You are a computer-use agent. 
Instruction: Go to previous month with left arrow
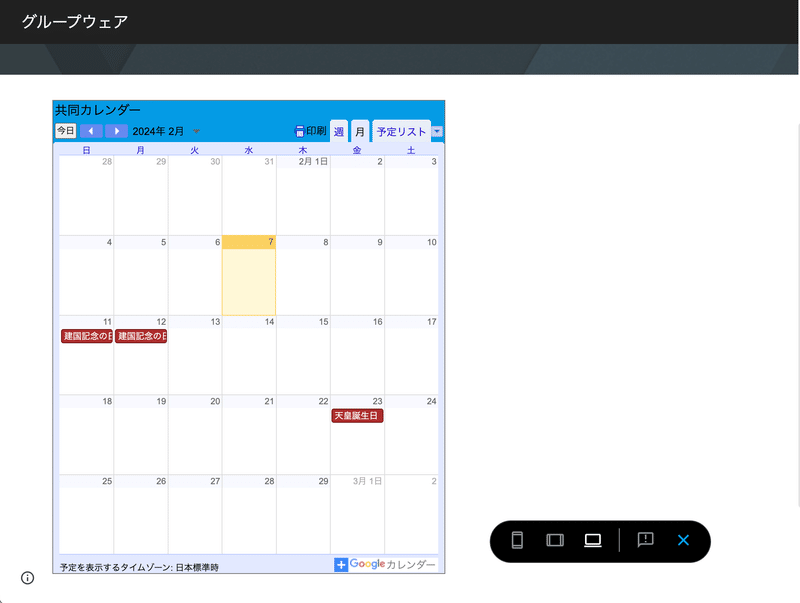91,131
